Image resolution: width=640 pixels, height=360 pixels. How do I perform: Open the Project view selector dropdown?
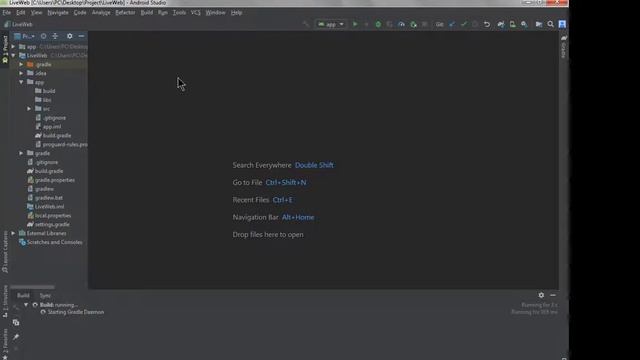pos(25,36)
